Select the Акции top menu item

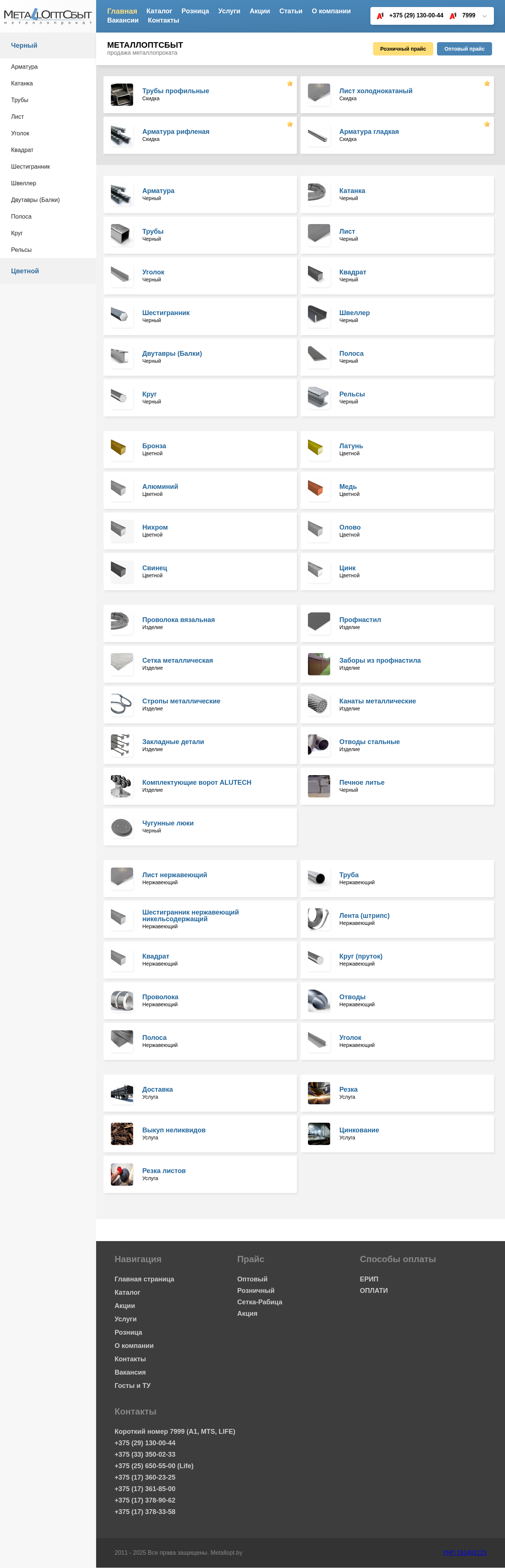260,11
